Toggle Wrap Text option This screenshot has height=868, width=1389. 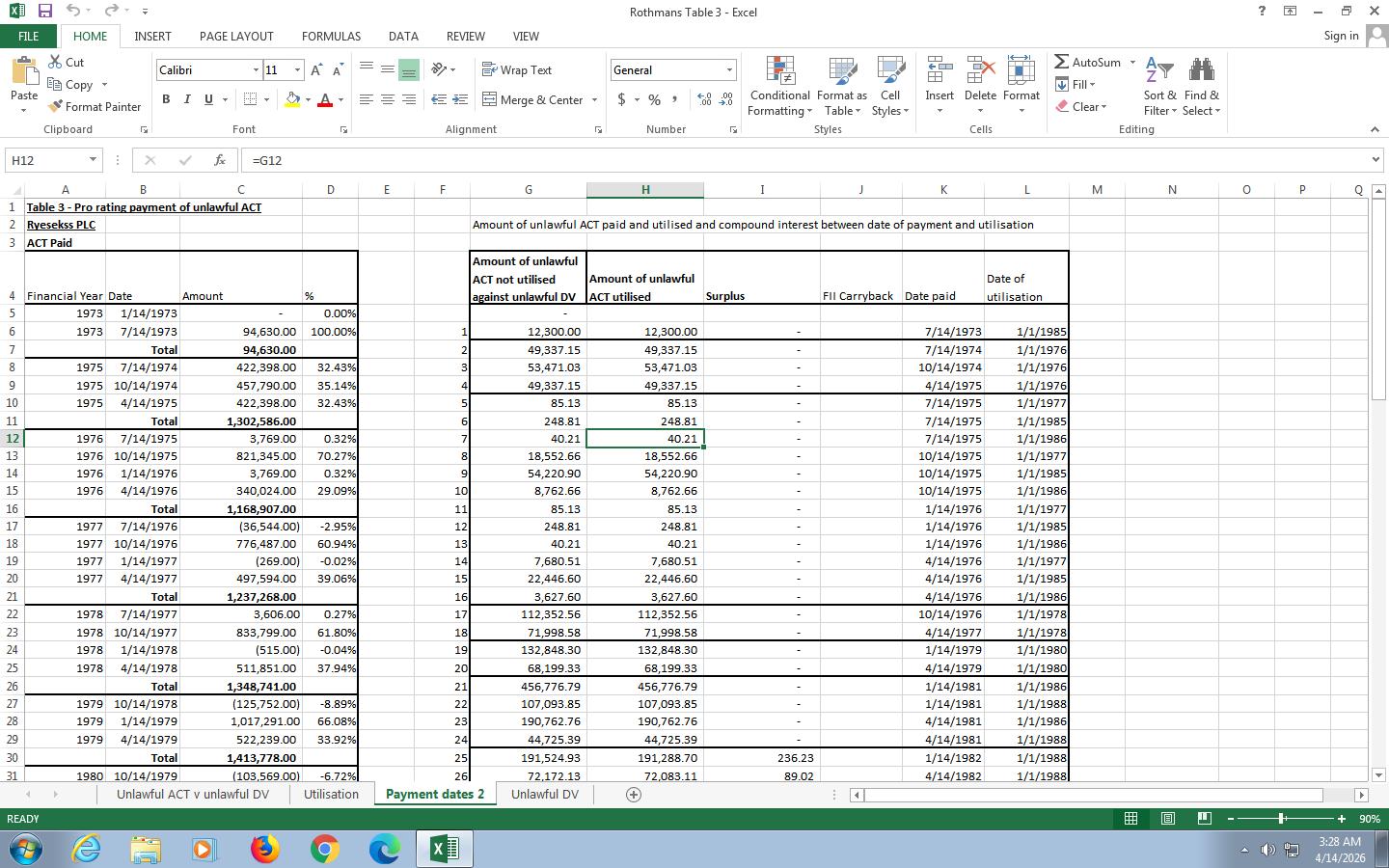coord(516,69)
